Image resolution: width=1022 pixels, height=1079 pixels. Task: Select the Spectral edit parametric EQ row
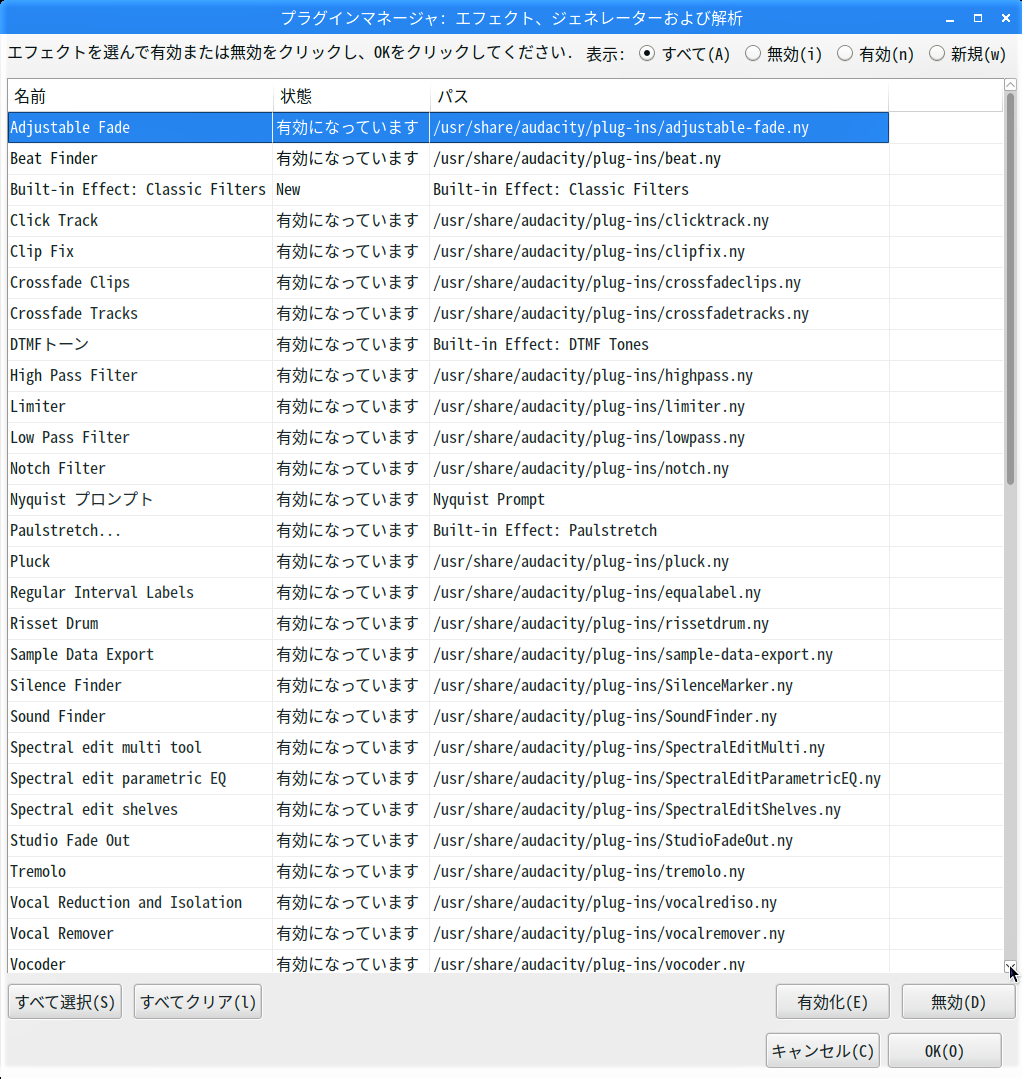click(x=448, y=778)
